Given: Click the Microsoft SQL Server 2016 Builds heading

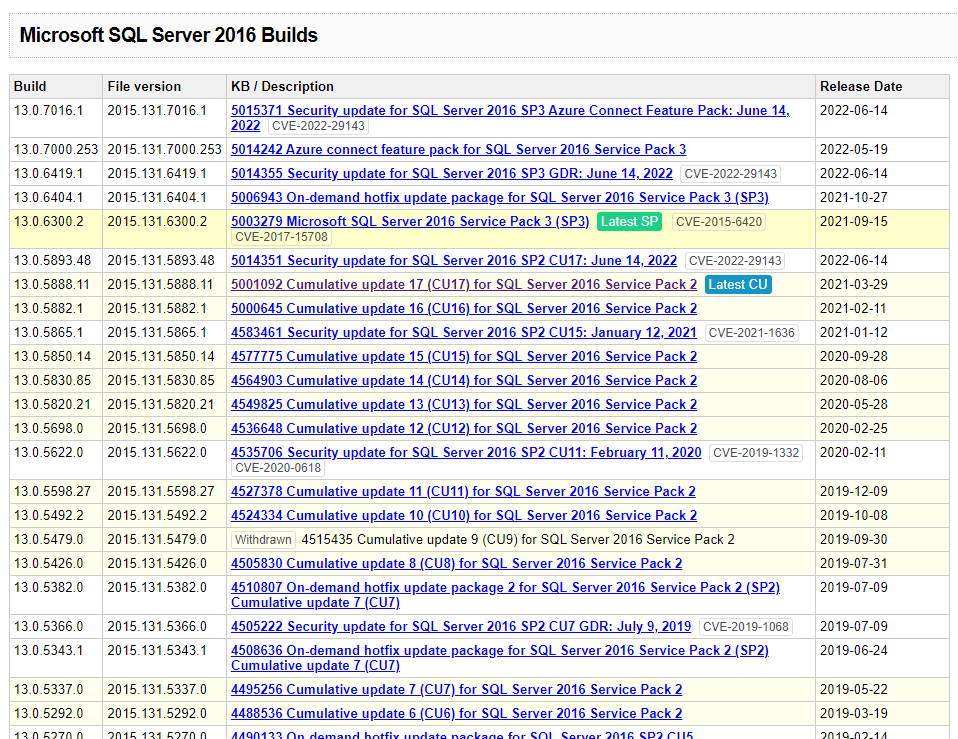Looking at the screenshot, I should (x=169, y=35).
